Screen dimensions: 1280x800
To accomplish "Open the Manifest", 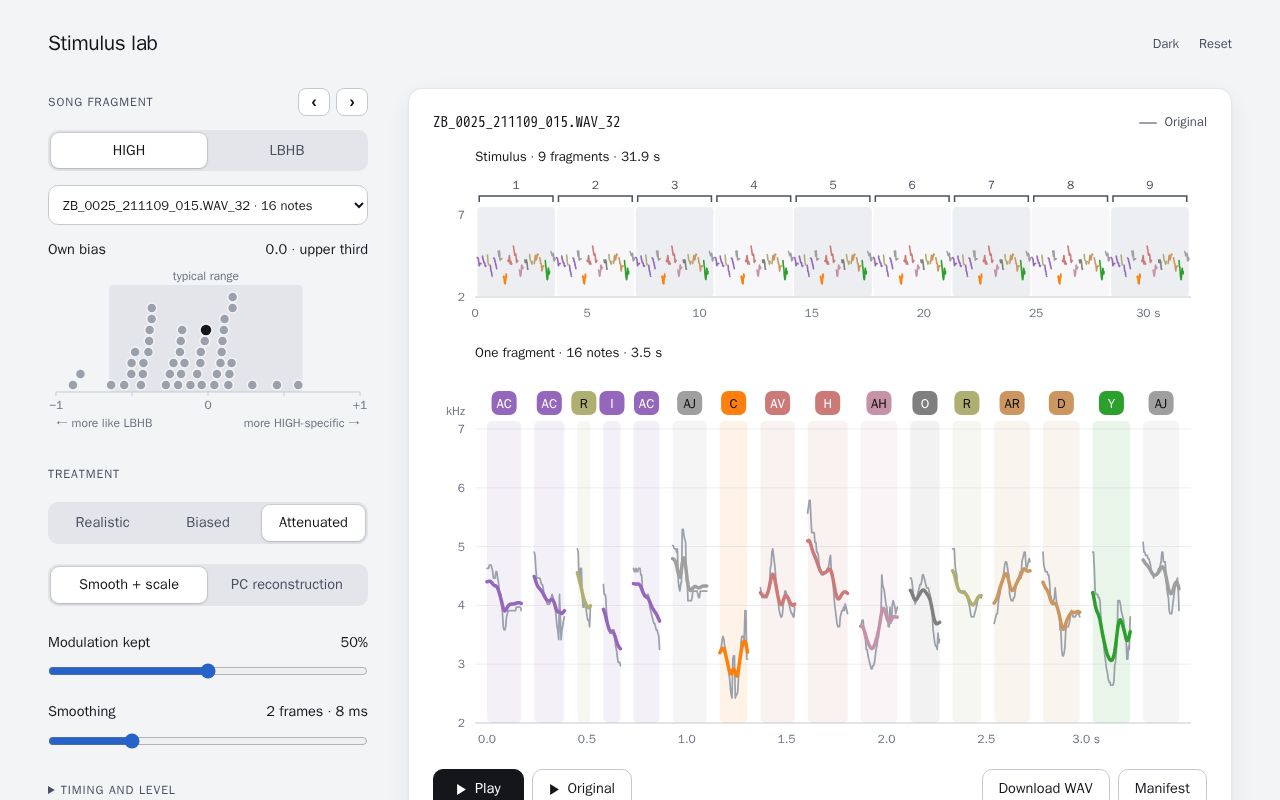I will [1162, 788].
